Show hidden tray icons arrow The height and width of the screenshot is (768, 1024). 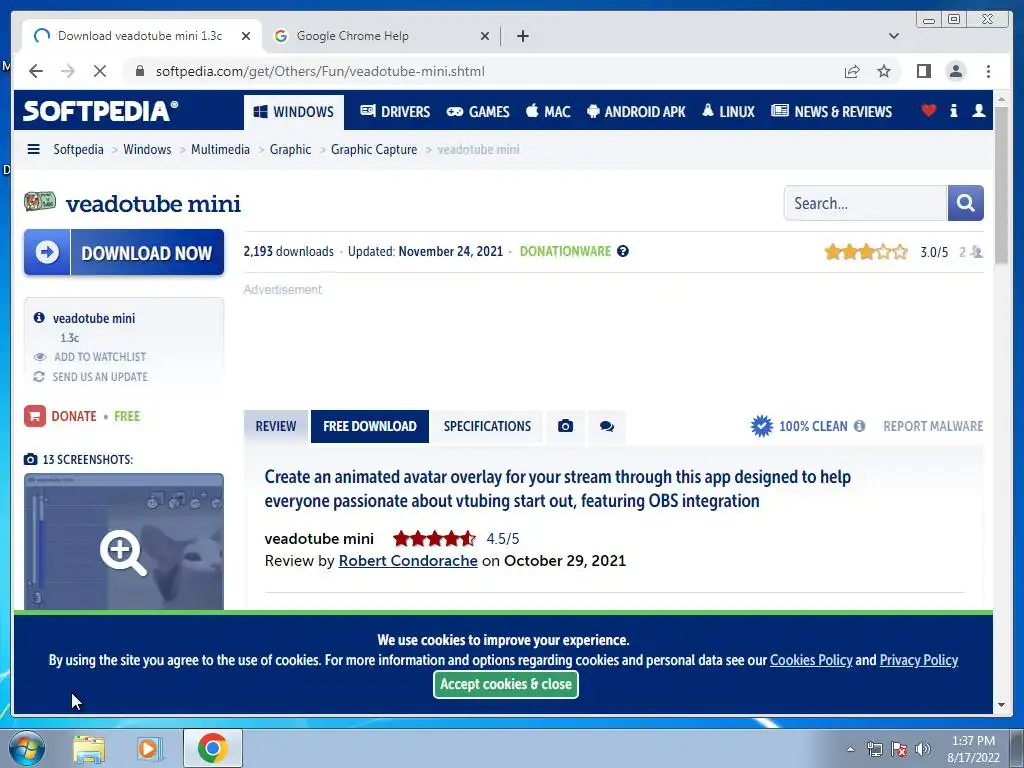point(850,749)
